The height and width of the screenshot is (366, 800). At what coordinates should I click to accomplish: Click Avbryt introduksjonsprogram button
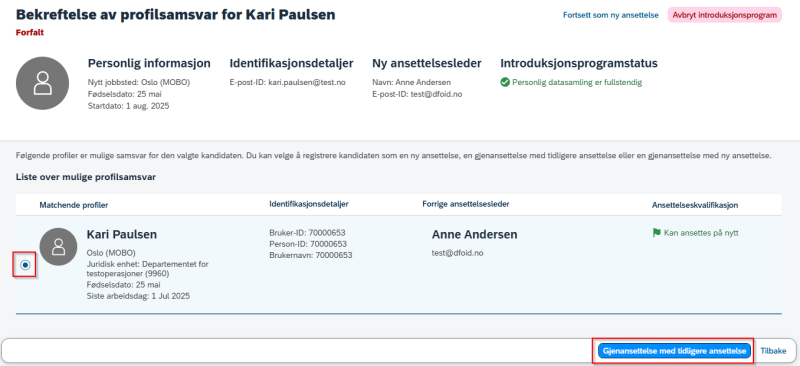click(x=724, y=15)
